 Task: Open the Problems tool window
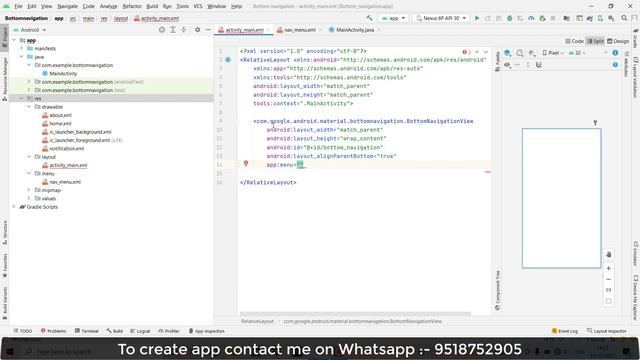click(x=53, y=331)
